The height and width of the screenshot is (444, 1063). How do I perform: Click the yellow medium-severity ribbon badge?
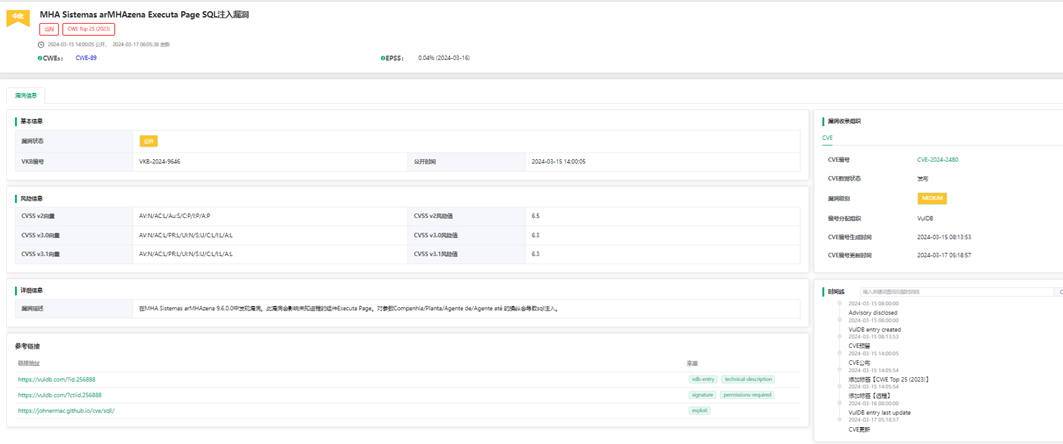click(18, 17)
